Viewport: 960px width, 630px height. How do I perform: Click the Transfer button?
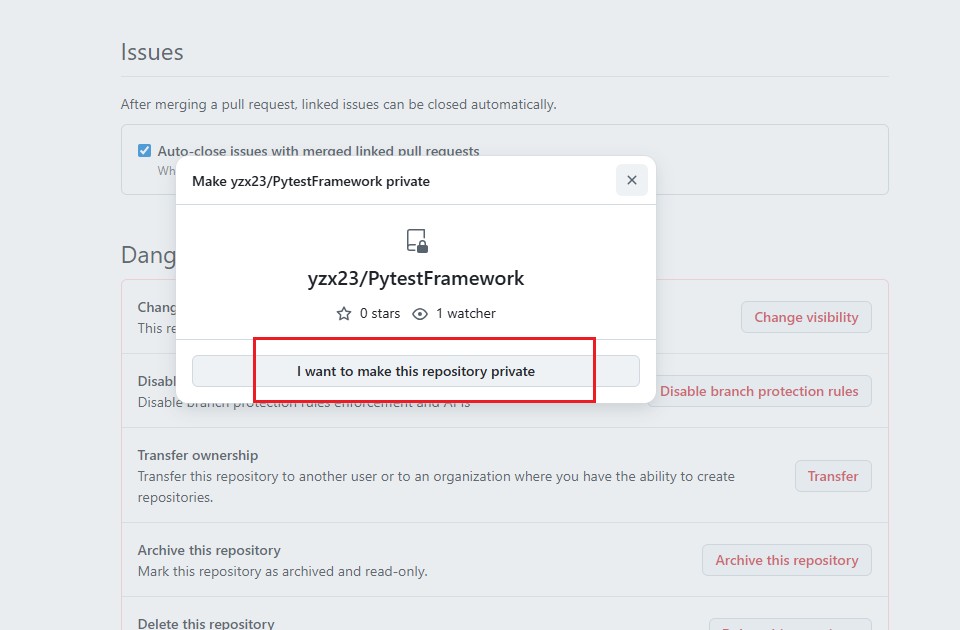[833, 476]
